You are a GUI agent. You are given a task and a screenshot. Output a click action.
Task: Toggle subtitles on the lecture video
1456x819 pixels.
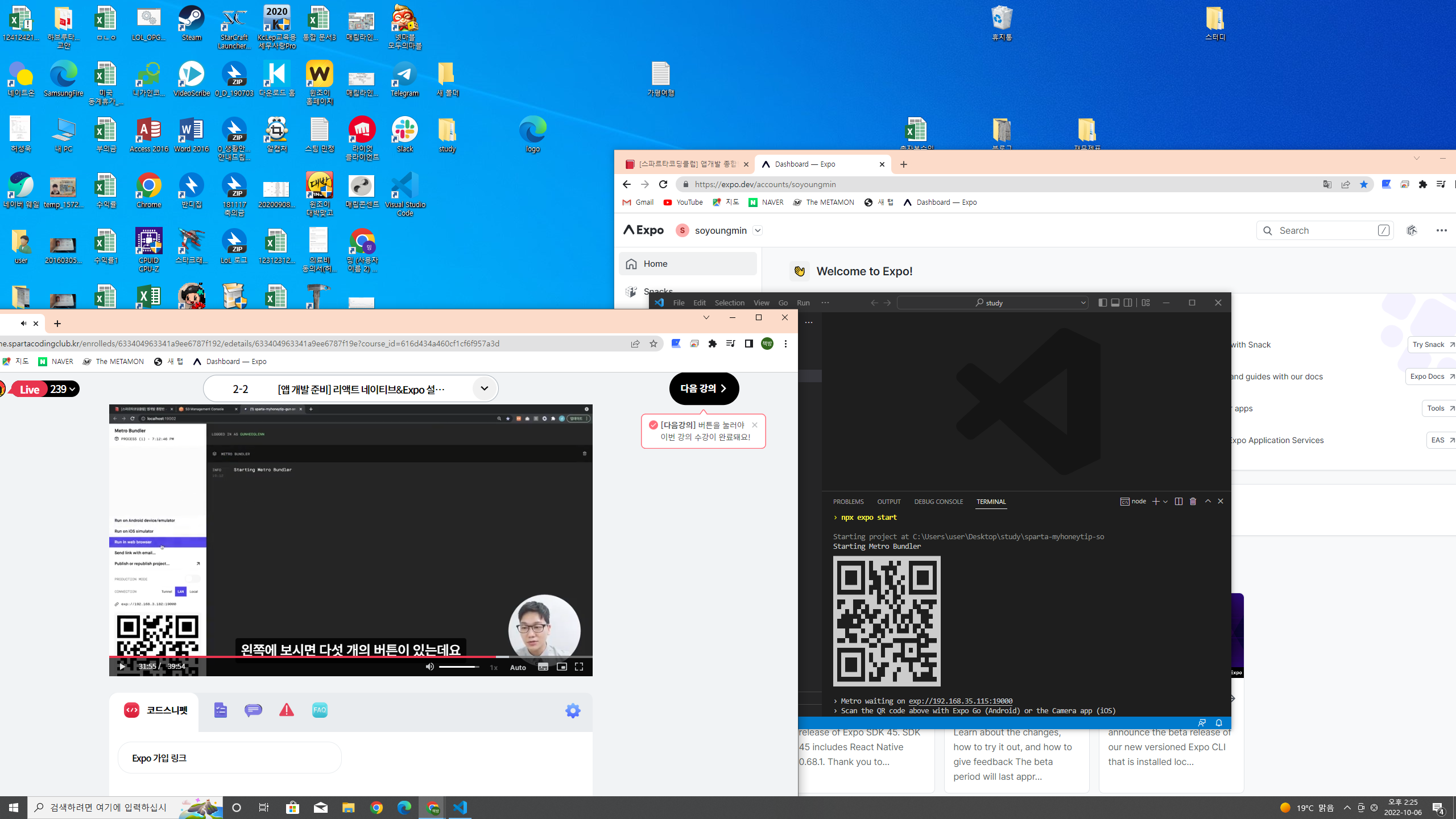[x=543, y=667]
